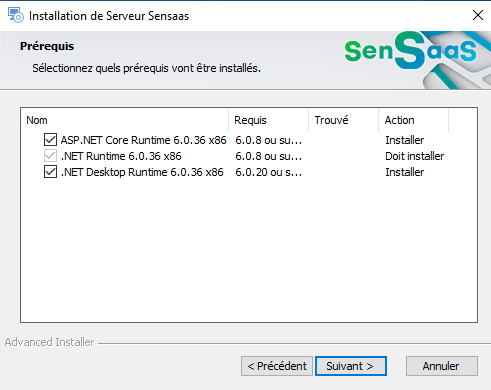The height and width of the screenshot is (390, 491).
Task: Click the Advanced Installer label
Action: [49, 342]
